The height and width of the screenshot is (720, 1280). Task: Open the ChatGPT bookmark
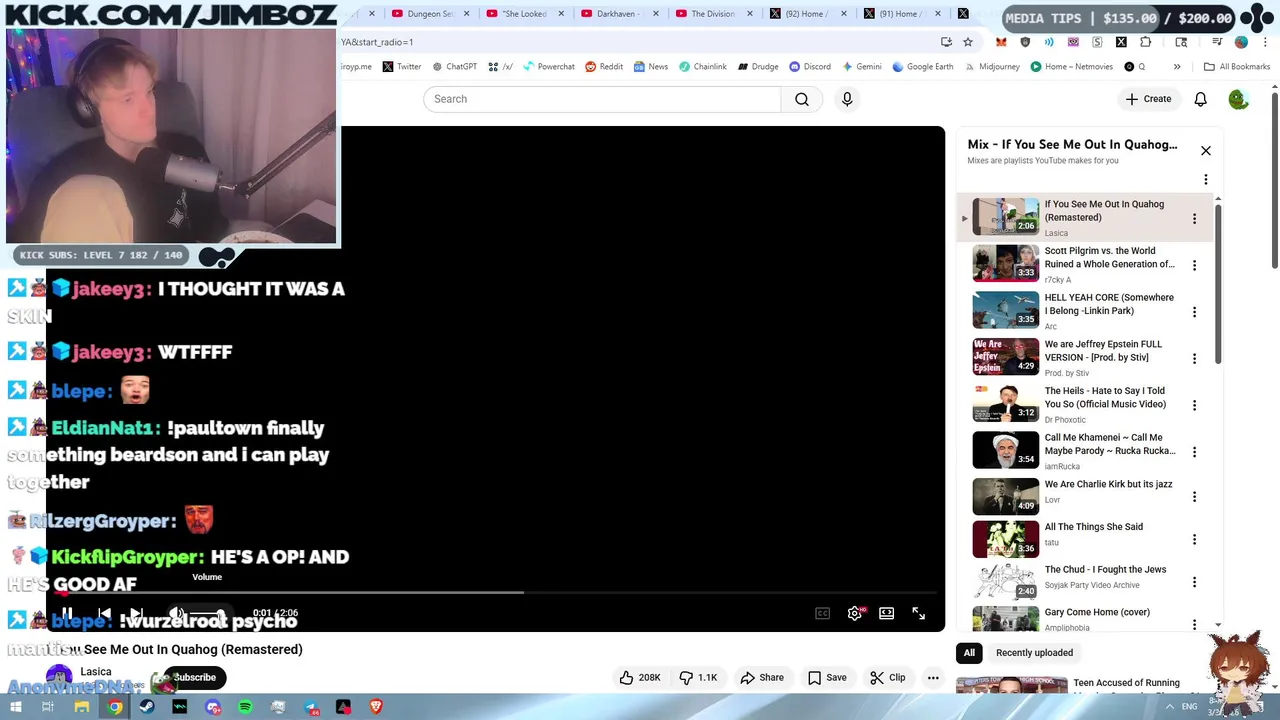point(454,67)
